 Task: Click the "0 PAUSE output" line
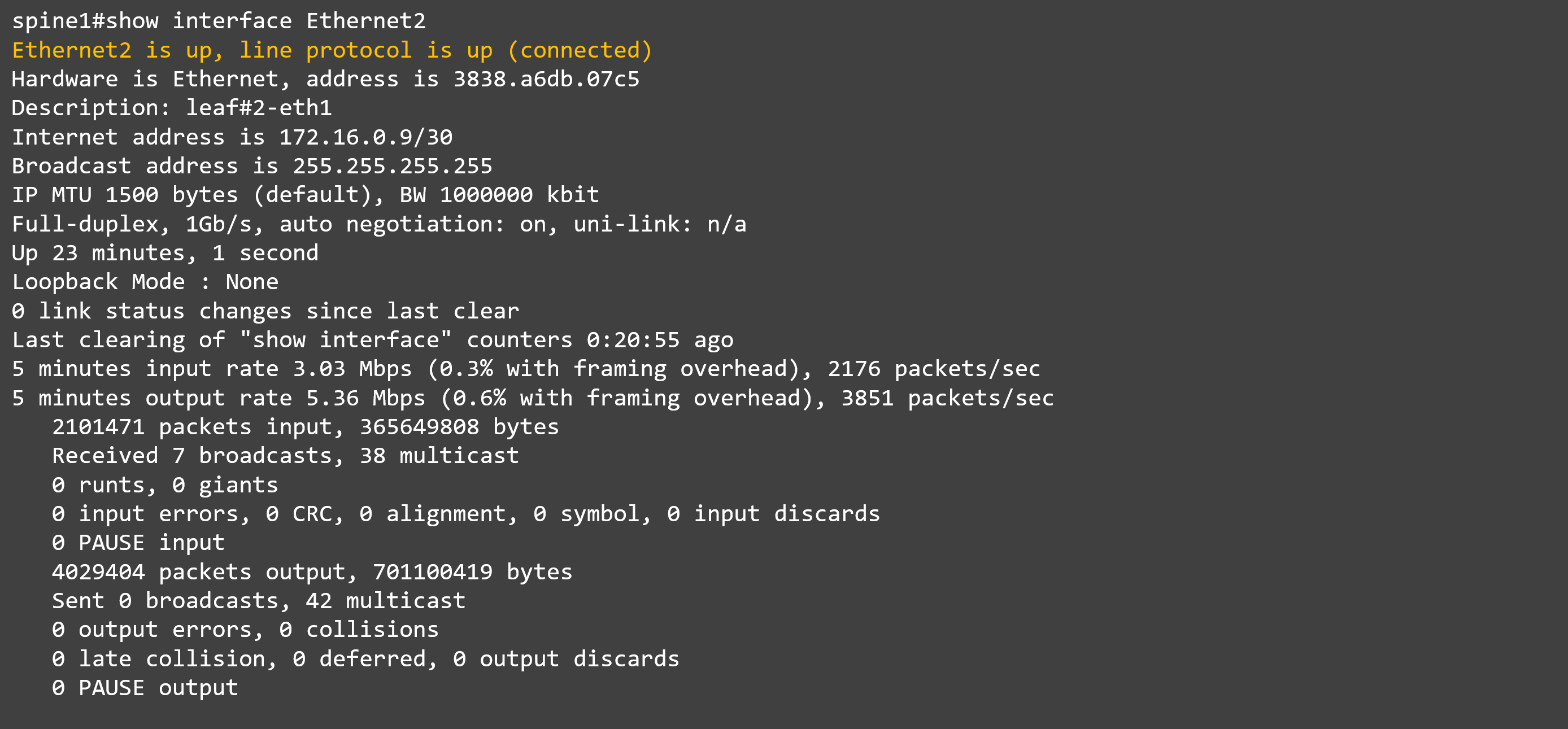[145, 688]
